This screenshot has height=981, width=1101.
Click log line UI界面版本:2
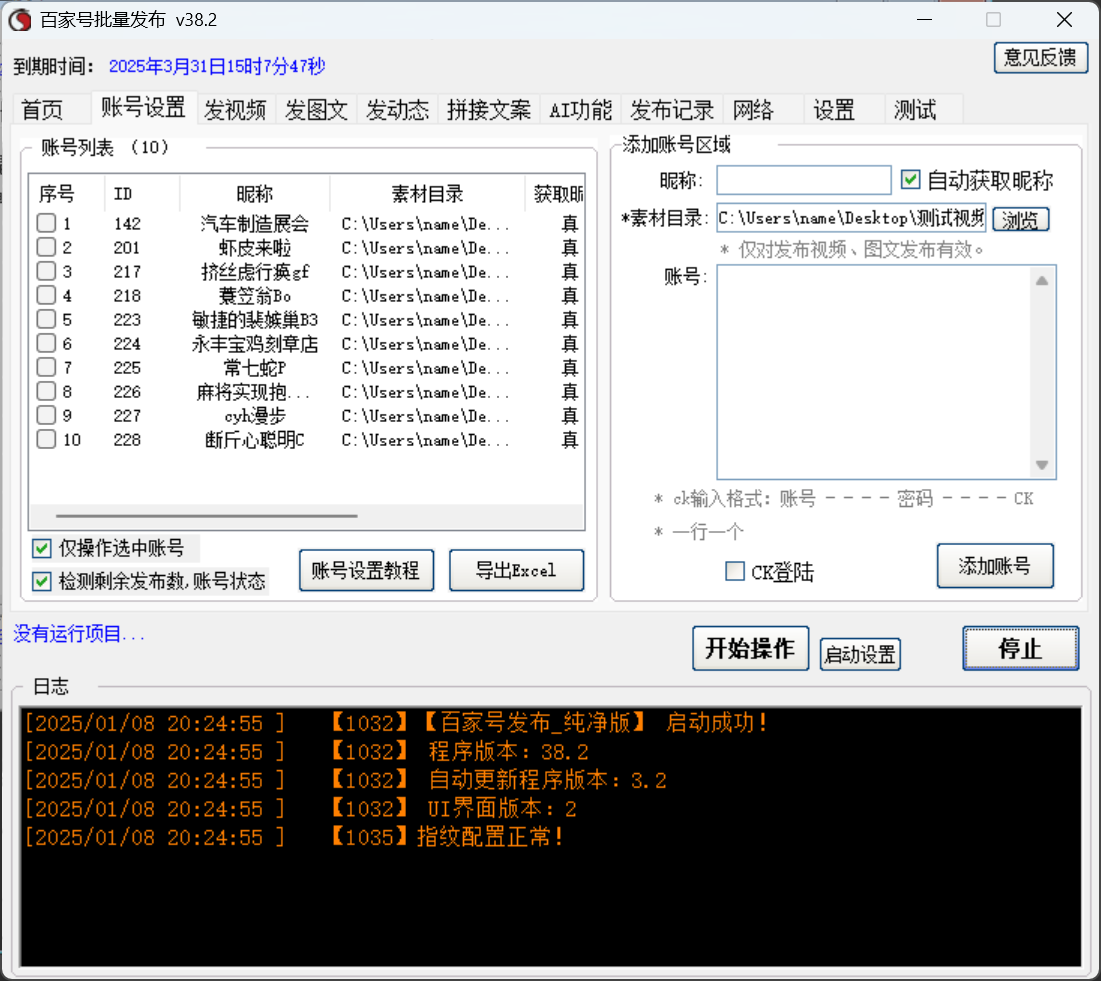pos(502,809)
